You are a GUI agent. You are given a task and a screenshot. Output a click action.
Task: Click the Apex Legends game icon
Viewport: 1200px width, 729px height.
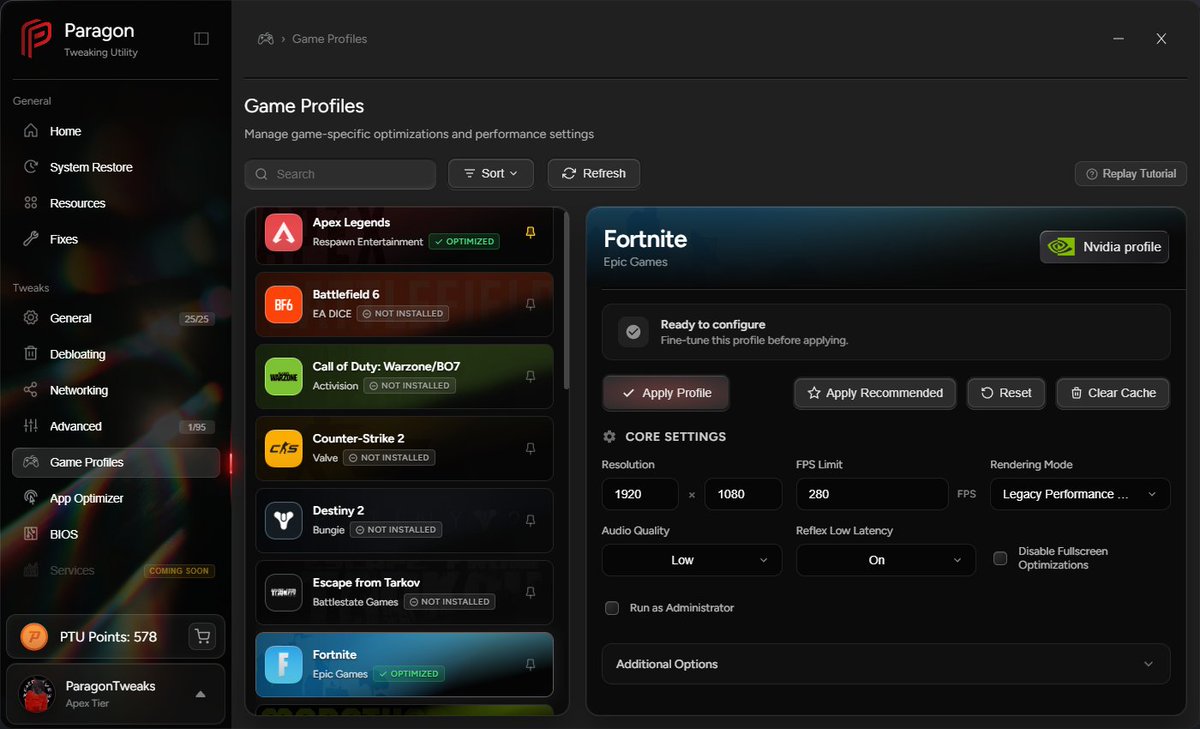point(284,232)
